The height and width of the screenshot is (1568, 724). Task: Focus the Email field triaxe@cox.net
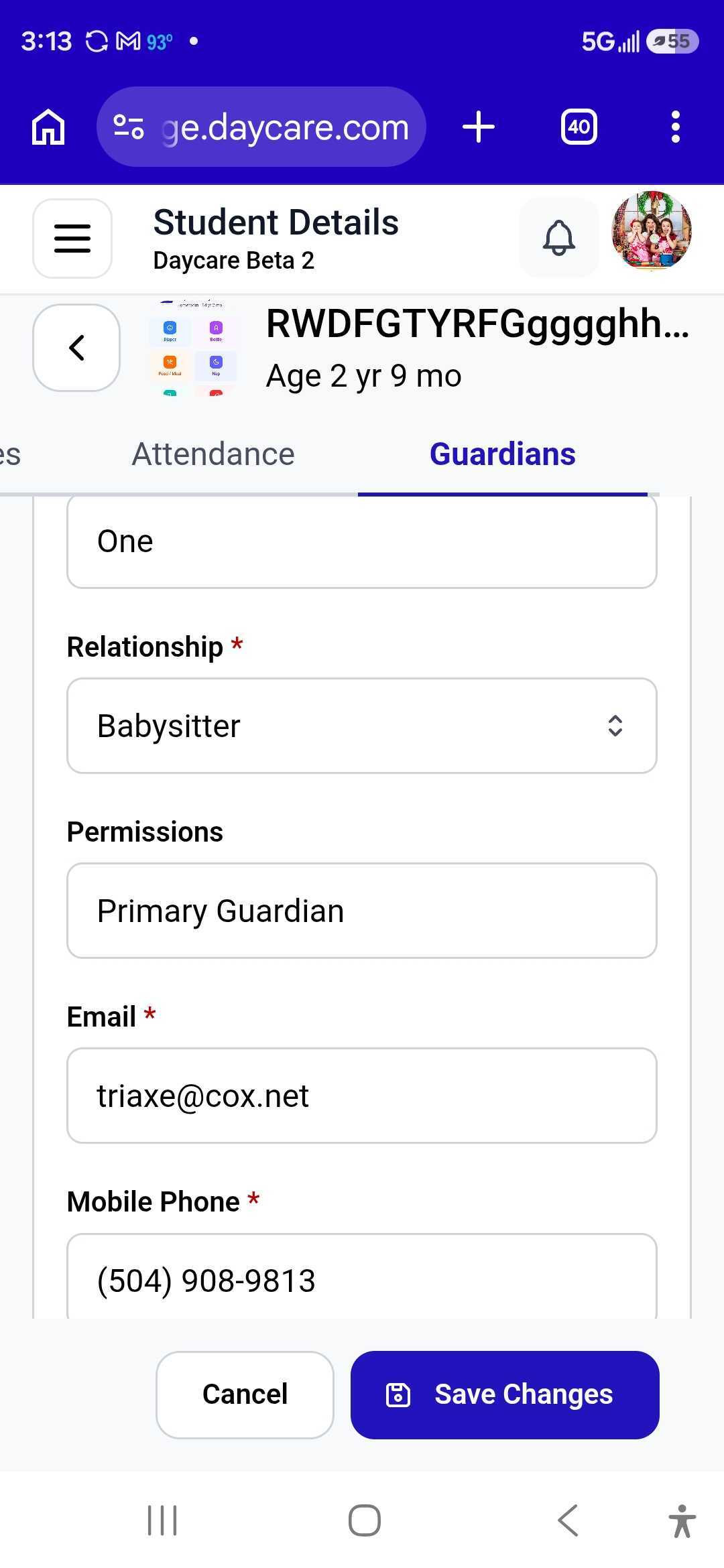(362, 1096)
